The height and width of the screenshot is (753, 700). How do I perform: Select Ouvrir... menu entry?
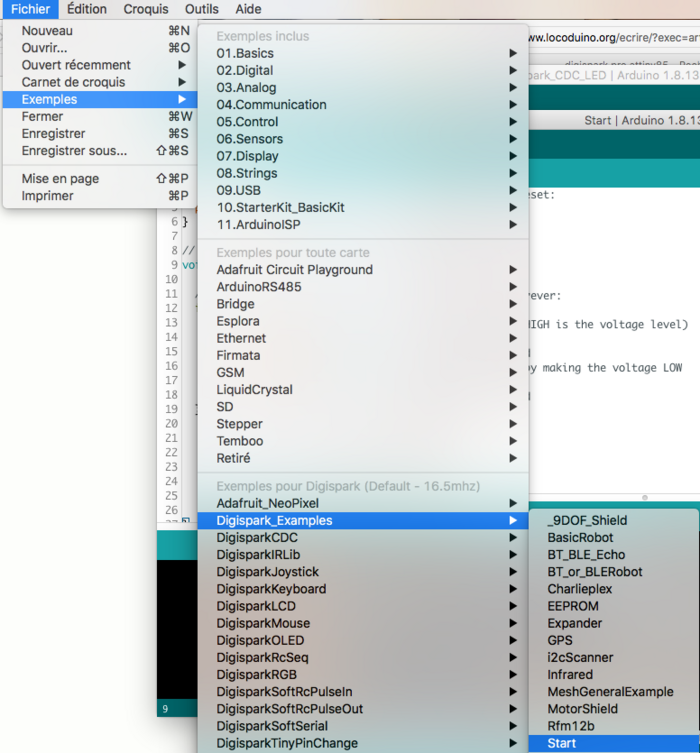coord(100,48)
